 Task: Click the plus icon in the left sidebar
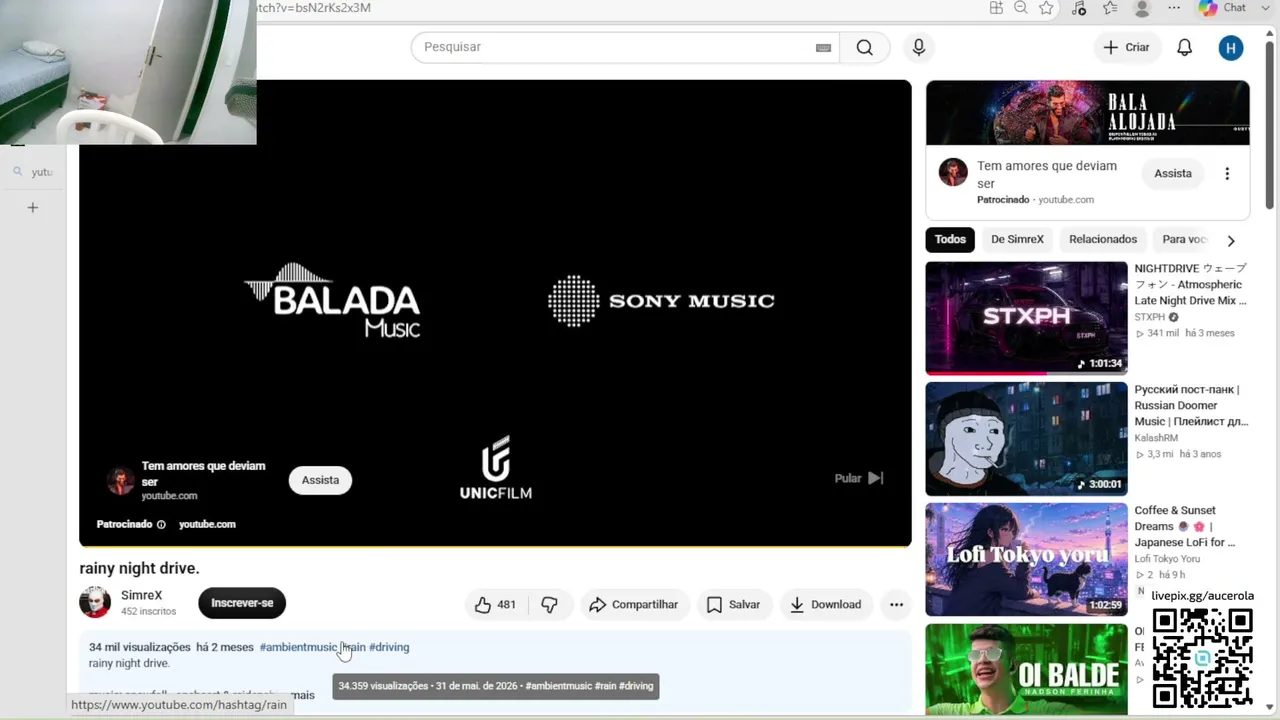[x=33, y=208]
